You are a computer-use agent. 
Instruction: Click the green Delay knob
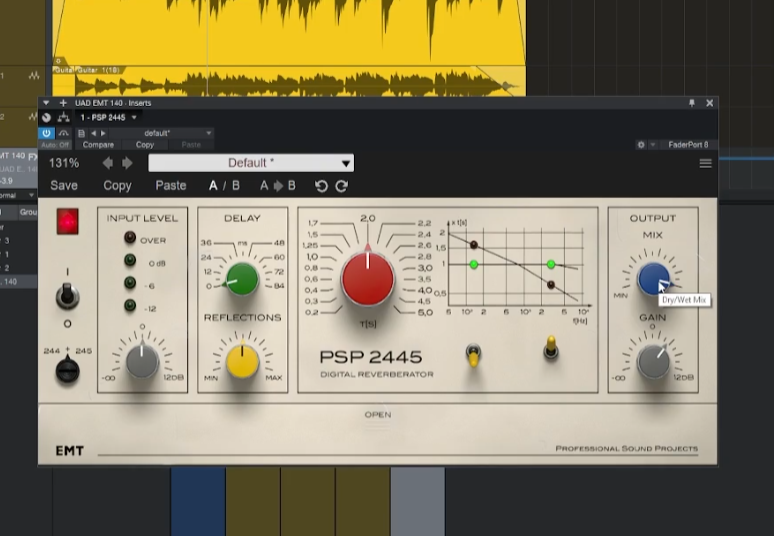coord(242,279)
